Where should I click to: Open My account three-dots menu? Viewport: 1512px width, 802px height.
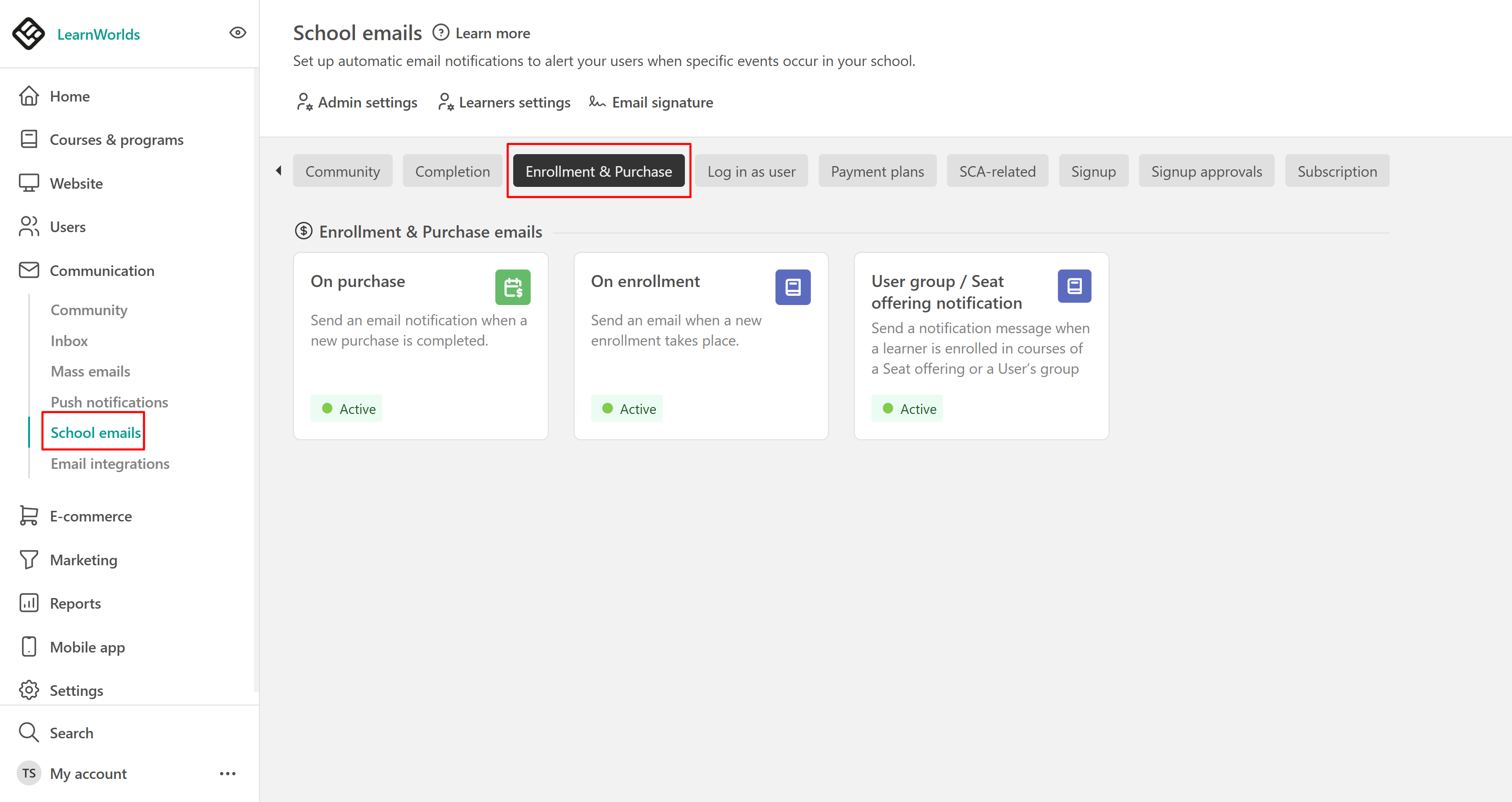227,773
